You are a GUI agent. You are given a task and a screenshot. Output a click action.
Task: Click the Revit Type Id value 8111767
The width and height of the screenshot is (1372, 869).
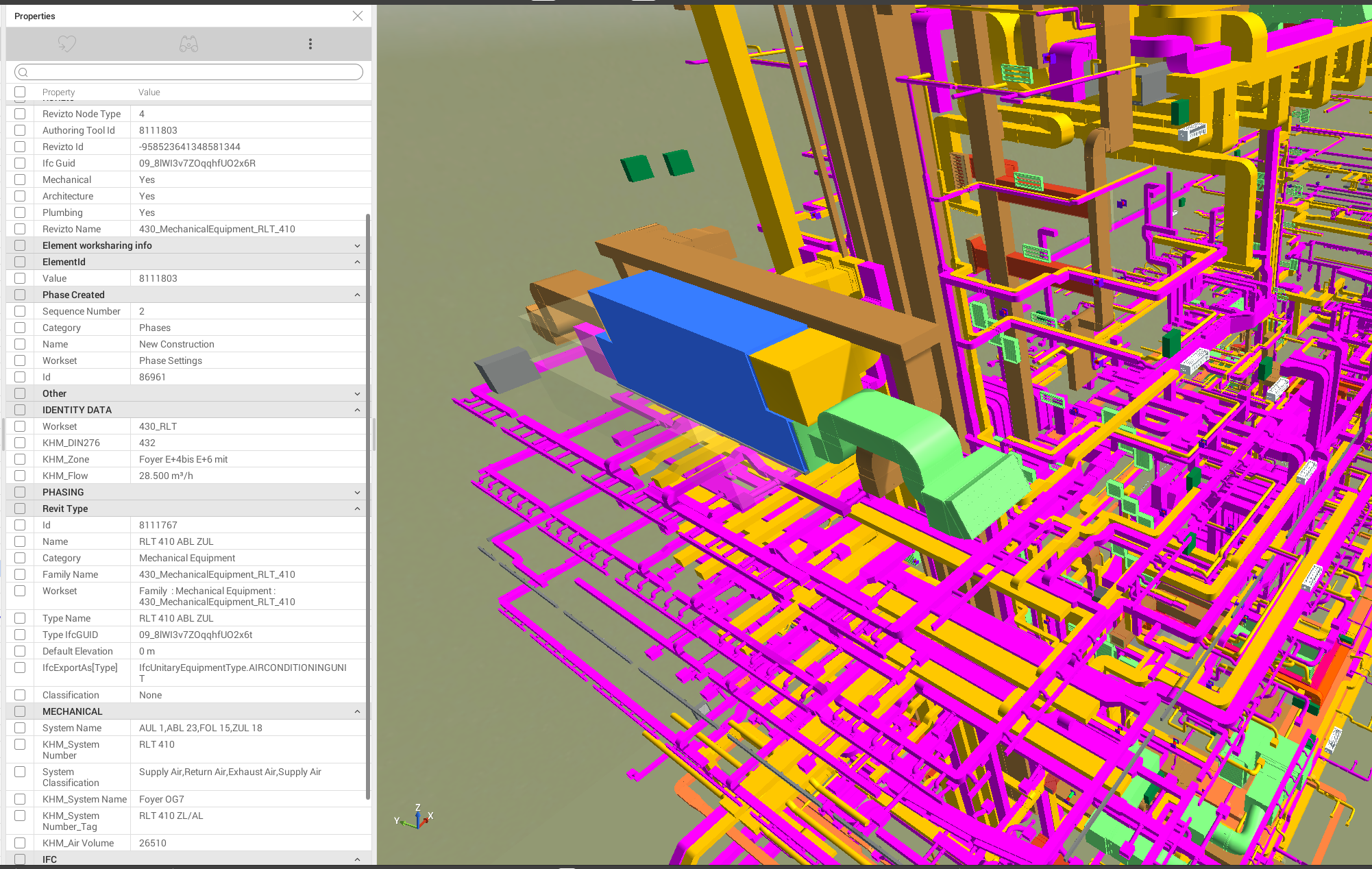tap(158, 525)
